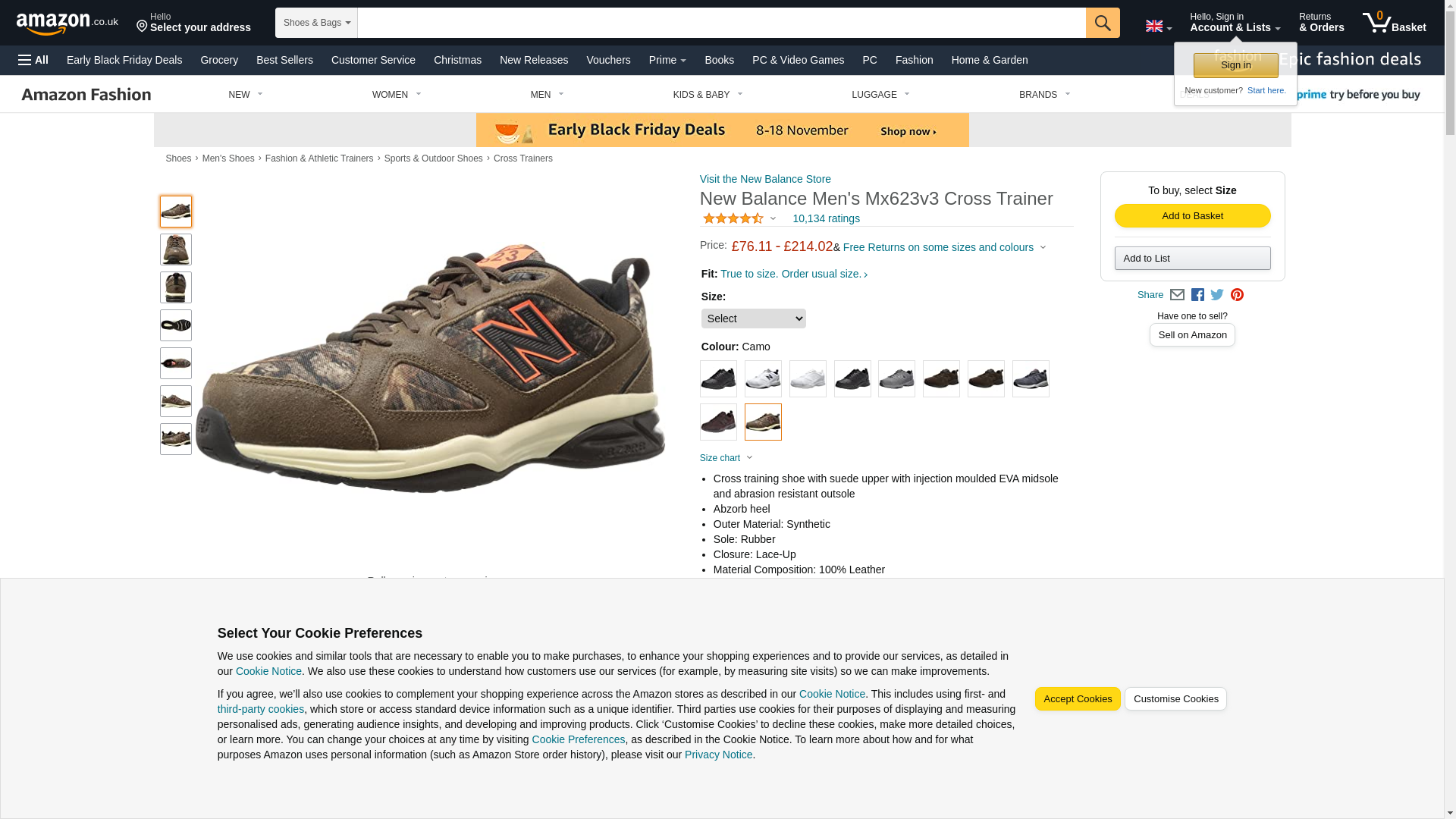Open the WOMEN fashion menu

(397, 95)
